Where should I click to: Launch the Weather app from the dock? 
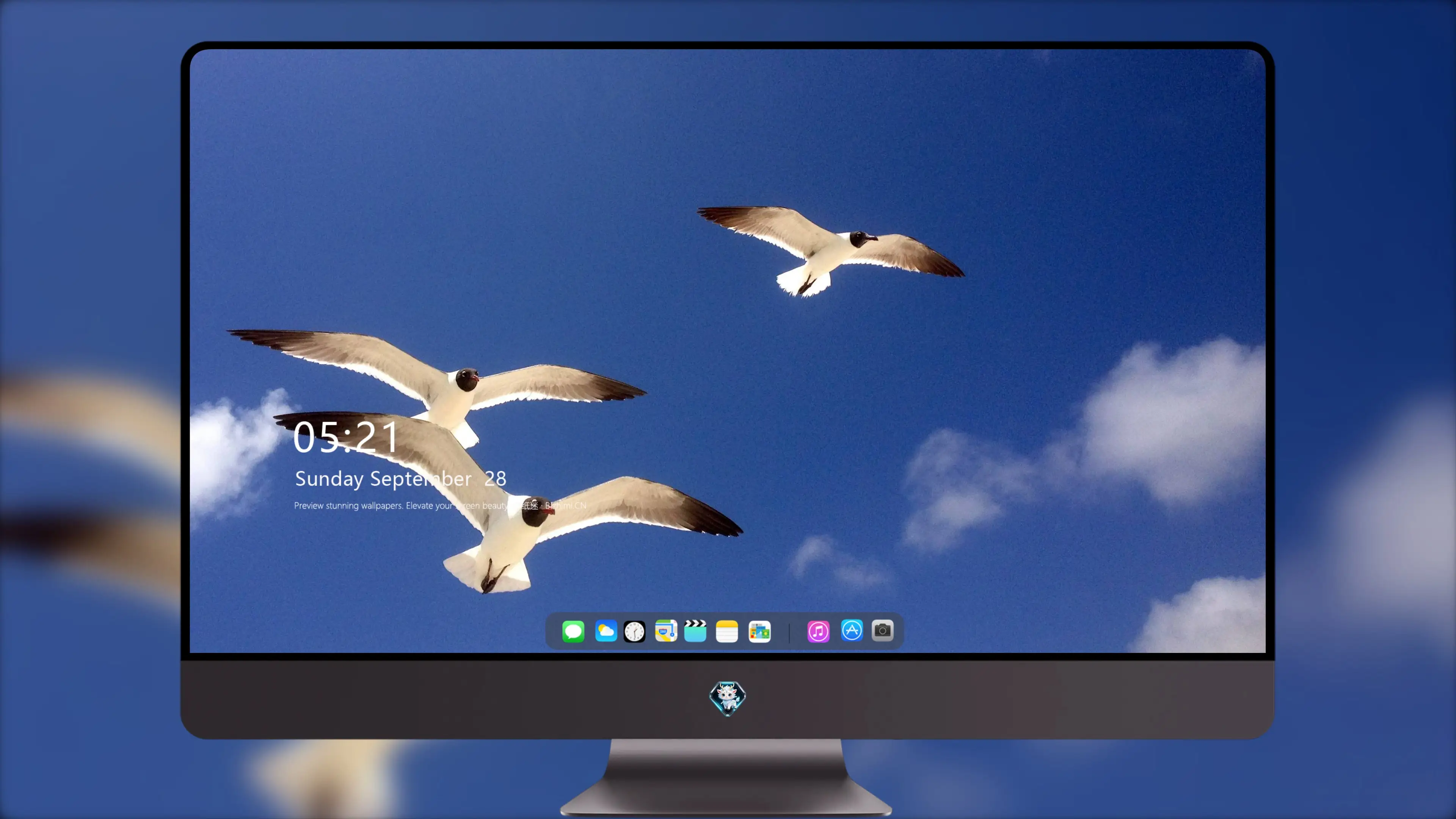point(606,631)
